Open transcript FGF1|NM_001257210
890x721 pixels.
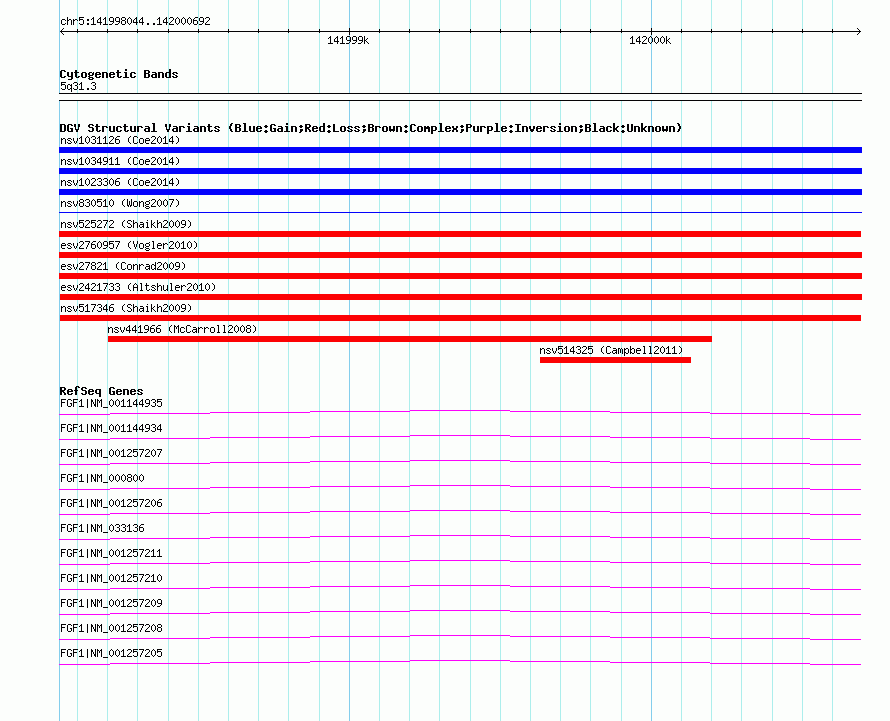(x=111, y=578)
